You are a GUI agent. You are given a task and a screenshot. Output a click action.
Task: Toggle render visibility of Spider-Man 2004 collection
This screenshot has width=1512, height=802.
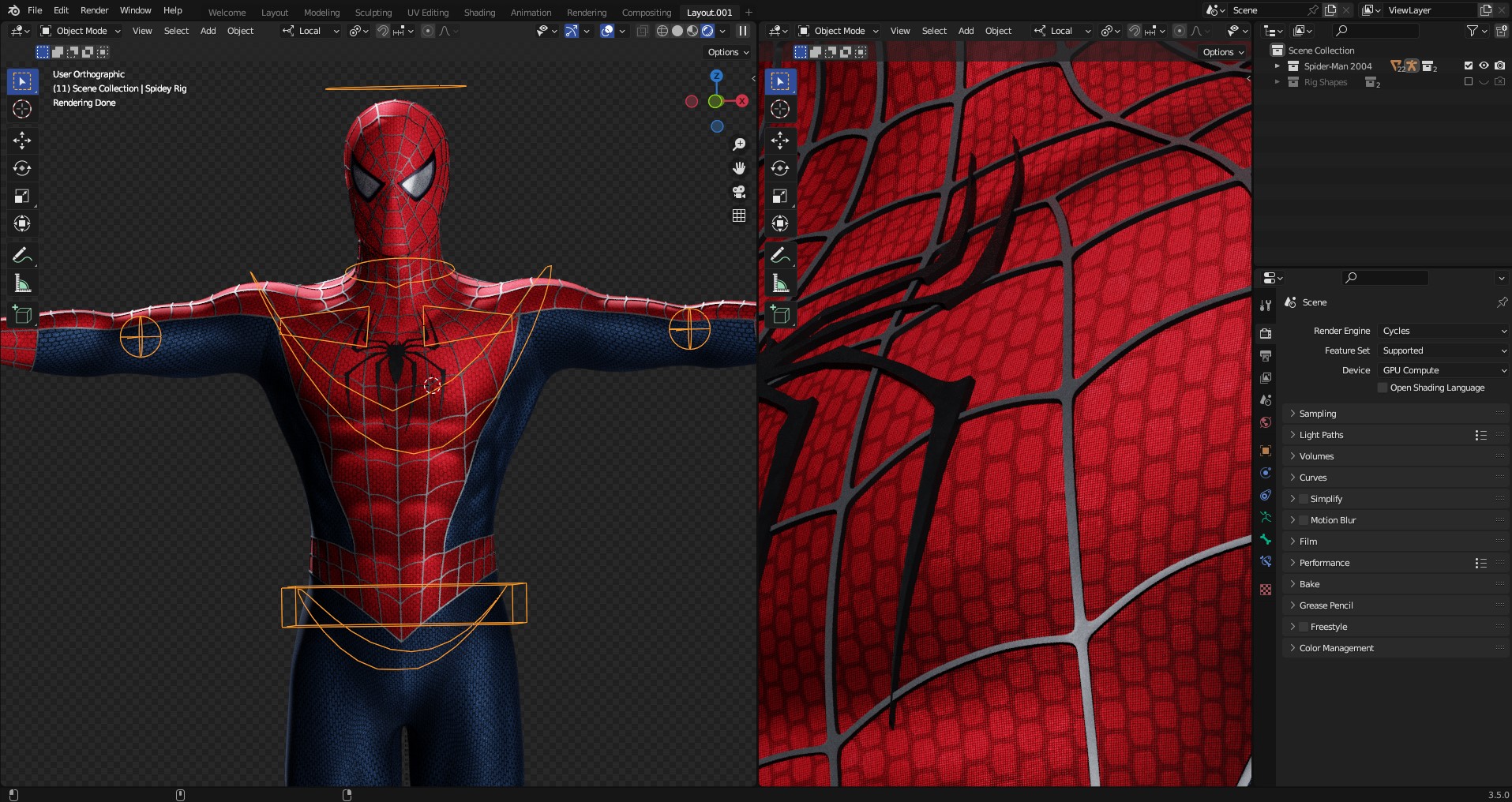click(1500, 66)
